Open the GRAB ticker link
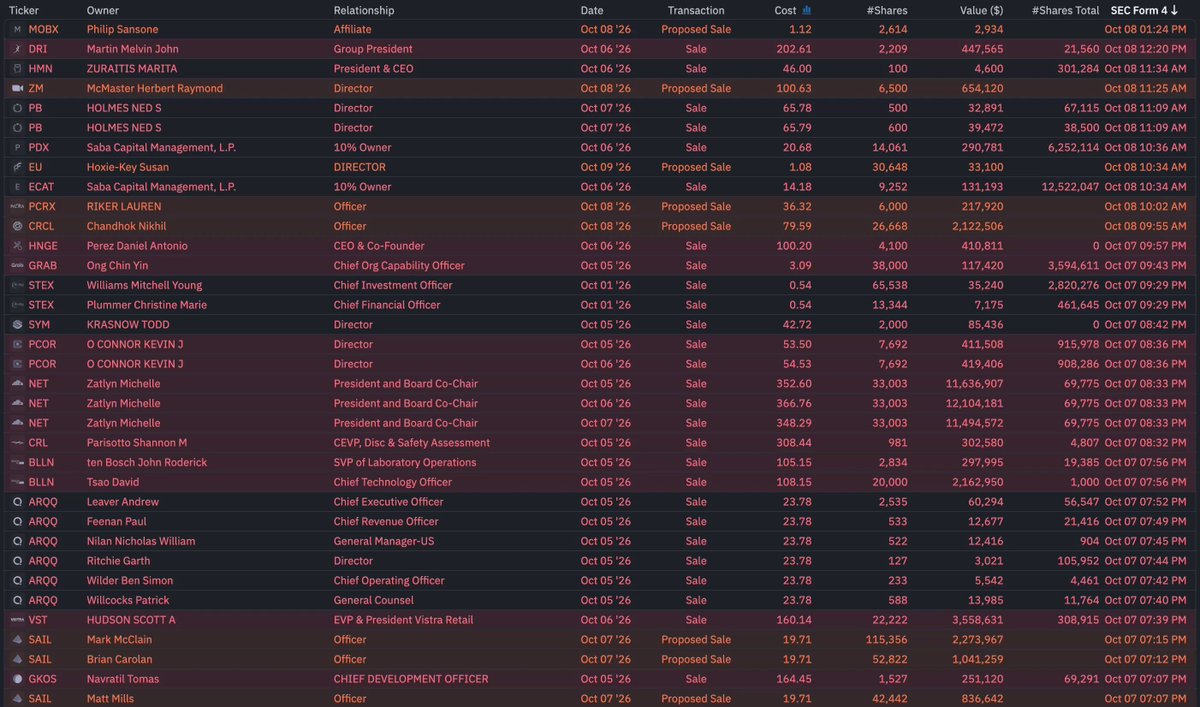The width and height of the screenshot is (1200, 707). 42,266
